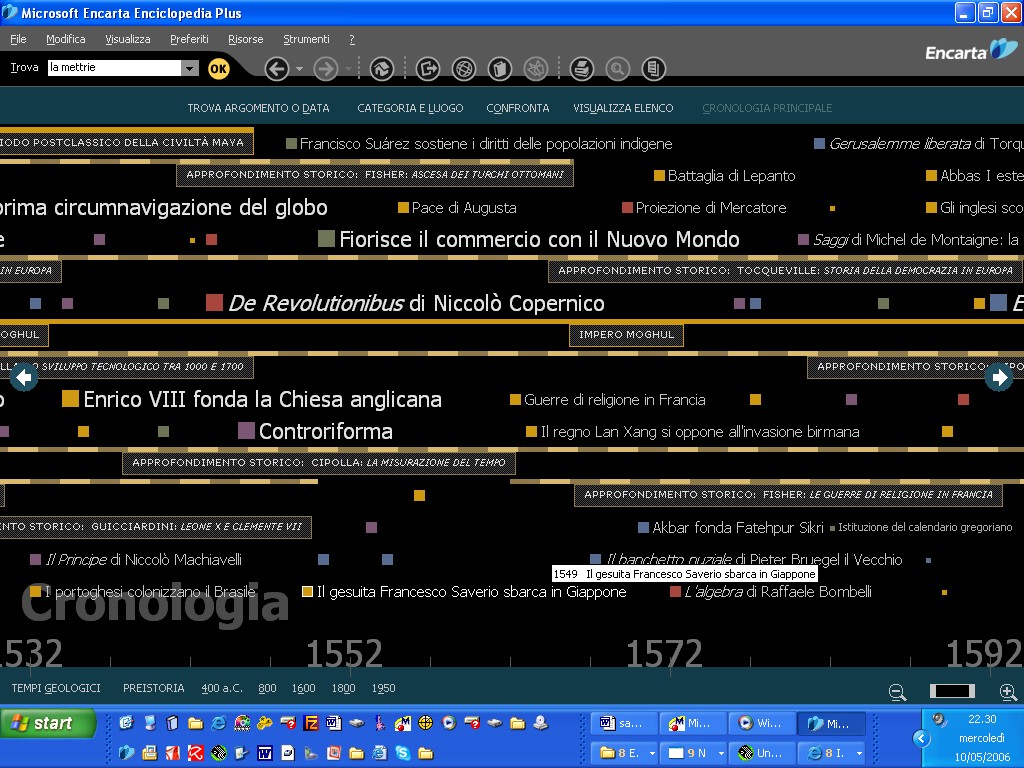Viewport: 1024px width, 768px height.
Task: Select the Categoria e Luogo tab
Action: coord(410,108)
